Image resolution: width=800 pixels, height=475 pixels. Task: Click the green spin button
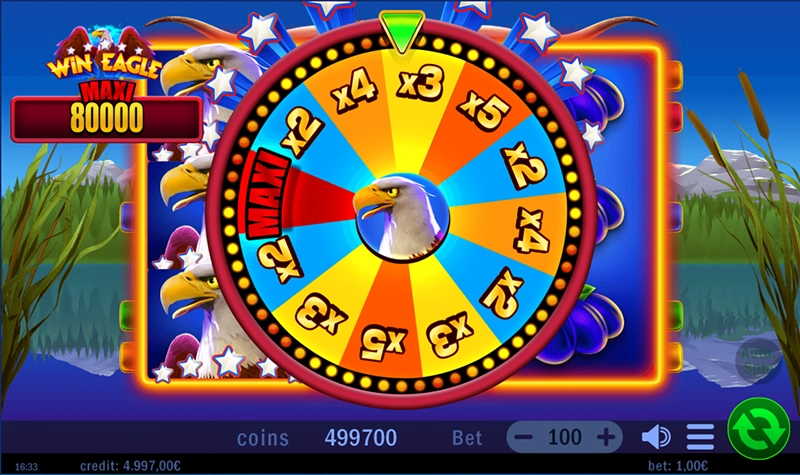tap(758, 429)
